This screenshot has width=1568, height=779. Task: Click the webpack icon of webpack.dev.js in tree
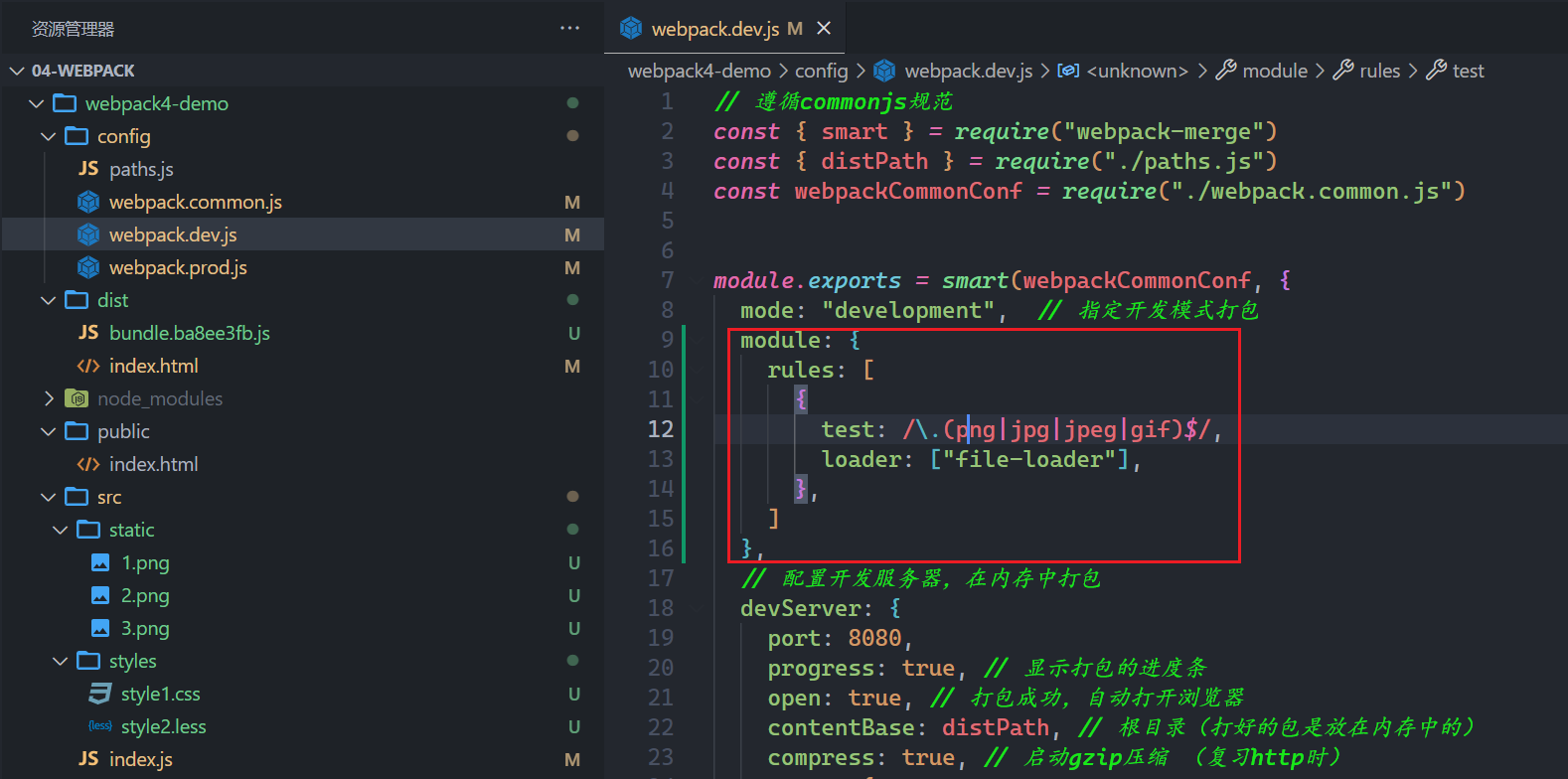pyautogui.click(x=88, y=234)
